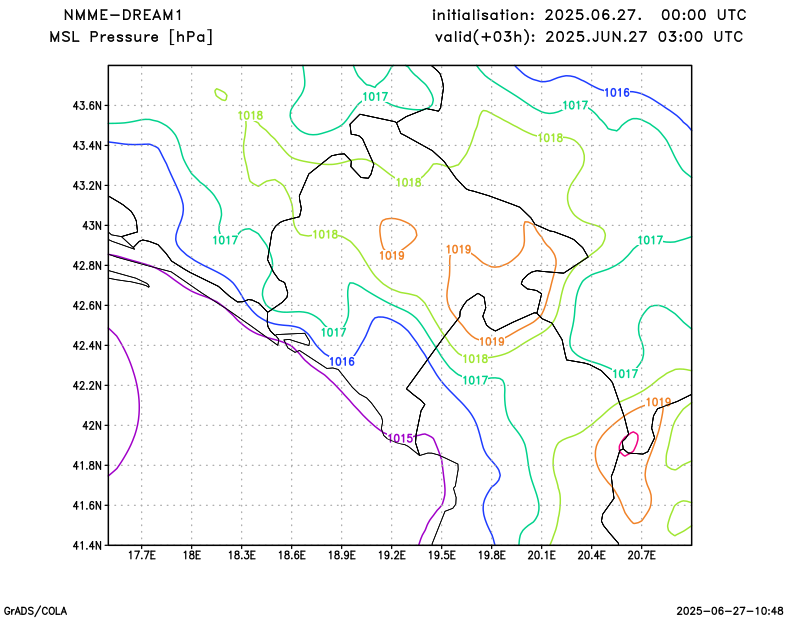800x618 pixels.
Task: Select the 43.2N latitude axis label
Action: [87, 186]
